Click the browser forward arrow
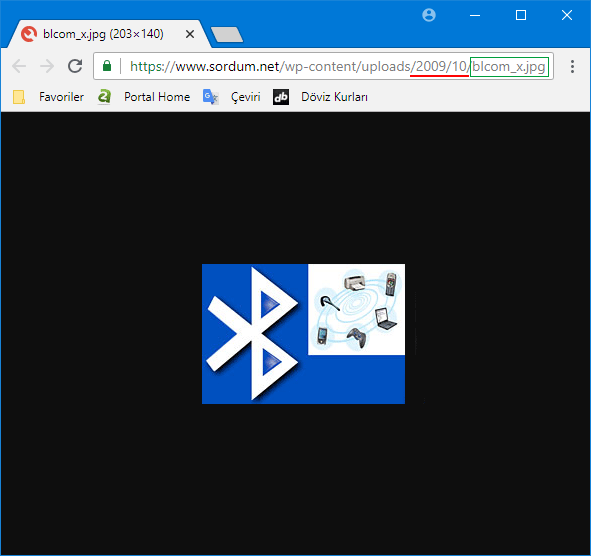 pos(47,66)
